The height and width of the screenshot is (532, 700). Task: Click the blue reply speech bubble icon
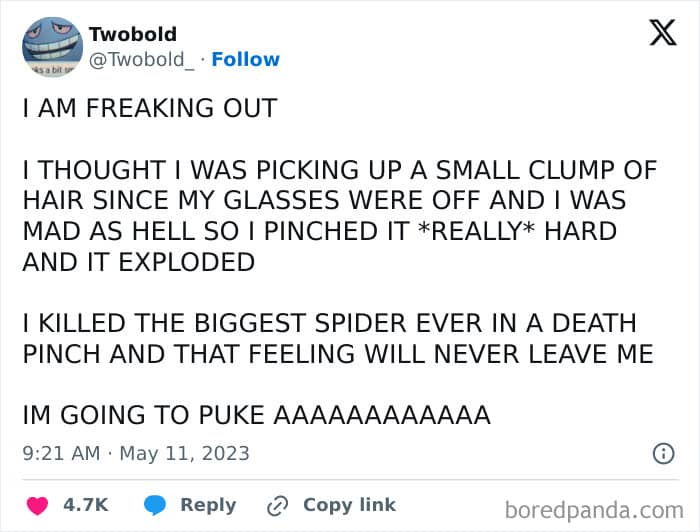click(155, 506)
